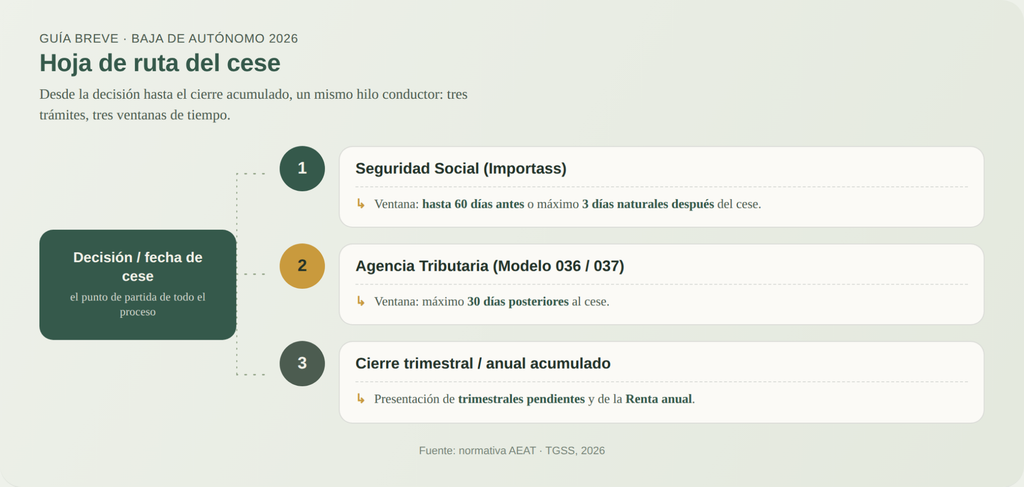This screenshot has height=487, width=1024.
Task: Click the subtitle starting Desde la decisión hasta
Action: tap(253, 104)
